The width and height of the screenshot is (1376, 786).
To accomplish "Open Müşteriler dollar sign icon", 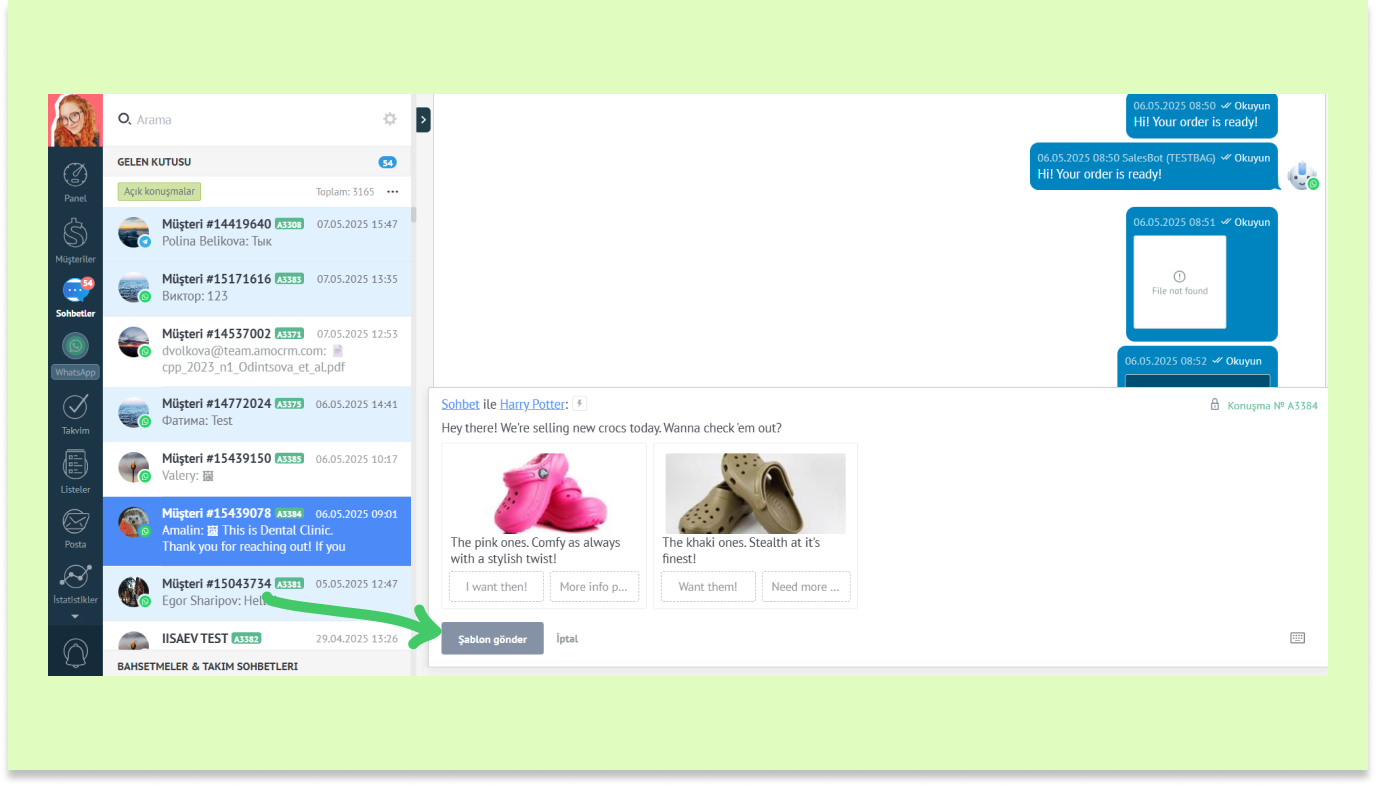I will tap(75, 235).
